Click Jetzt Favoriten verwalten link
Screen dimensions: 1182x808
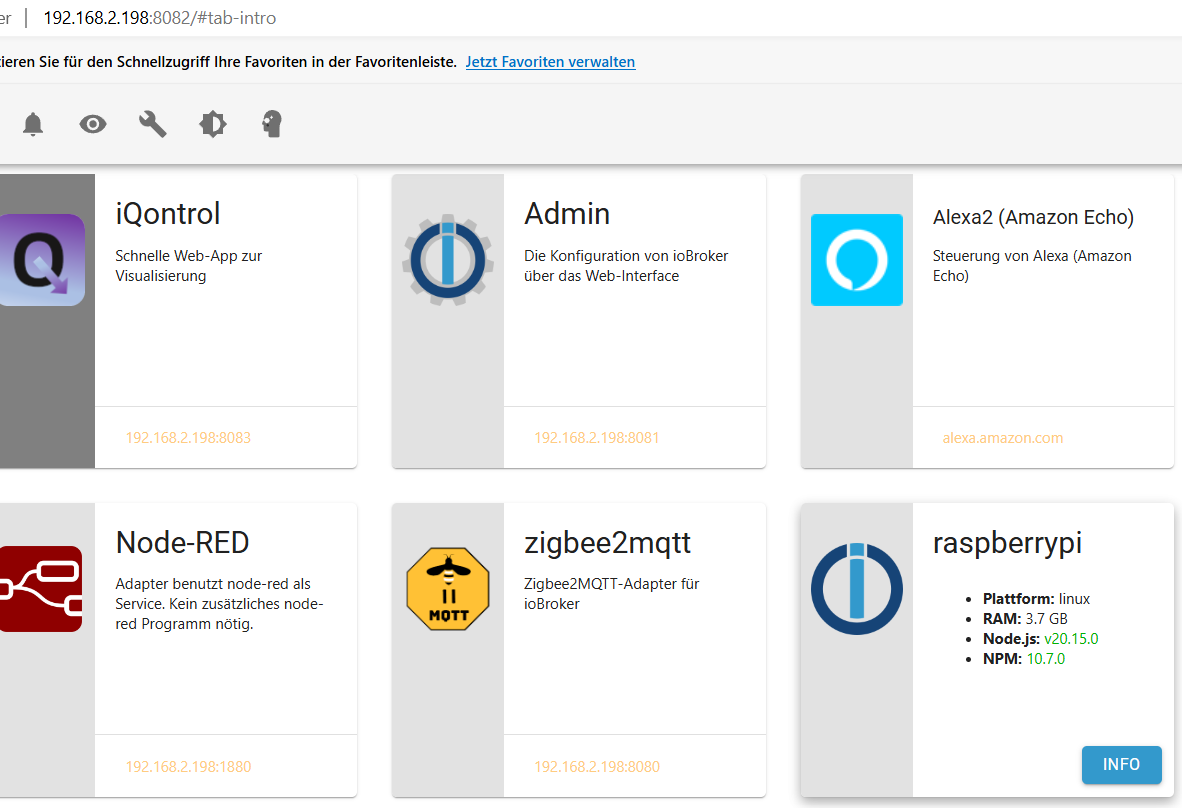550,62
